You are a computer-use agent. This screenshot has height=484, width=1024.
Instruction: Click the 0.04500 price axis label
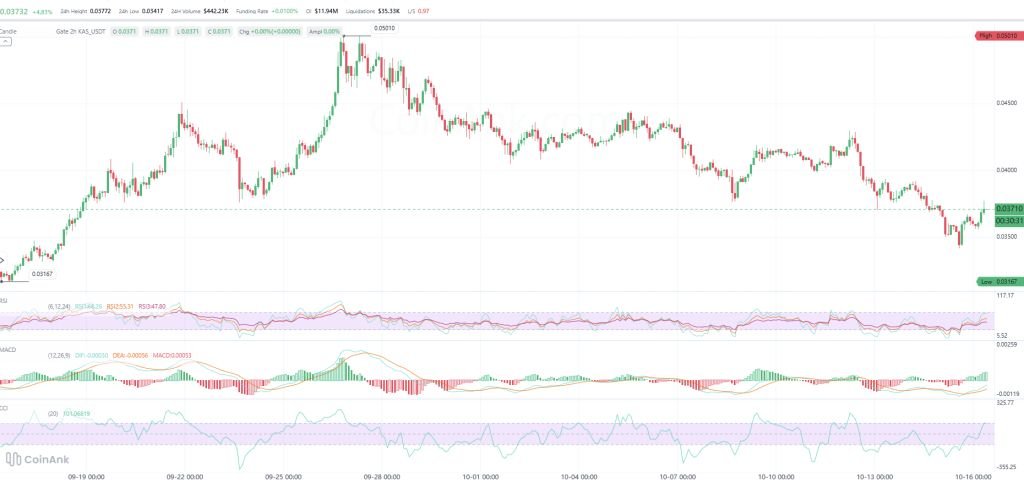point(1006,103)
